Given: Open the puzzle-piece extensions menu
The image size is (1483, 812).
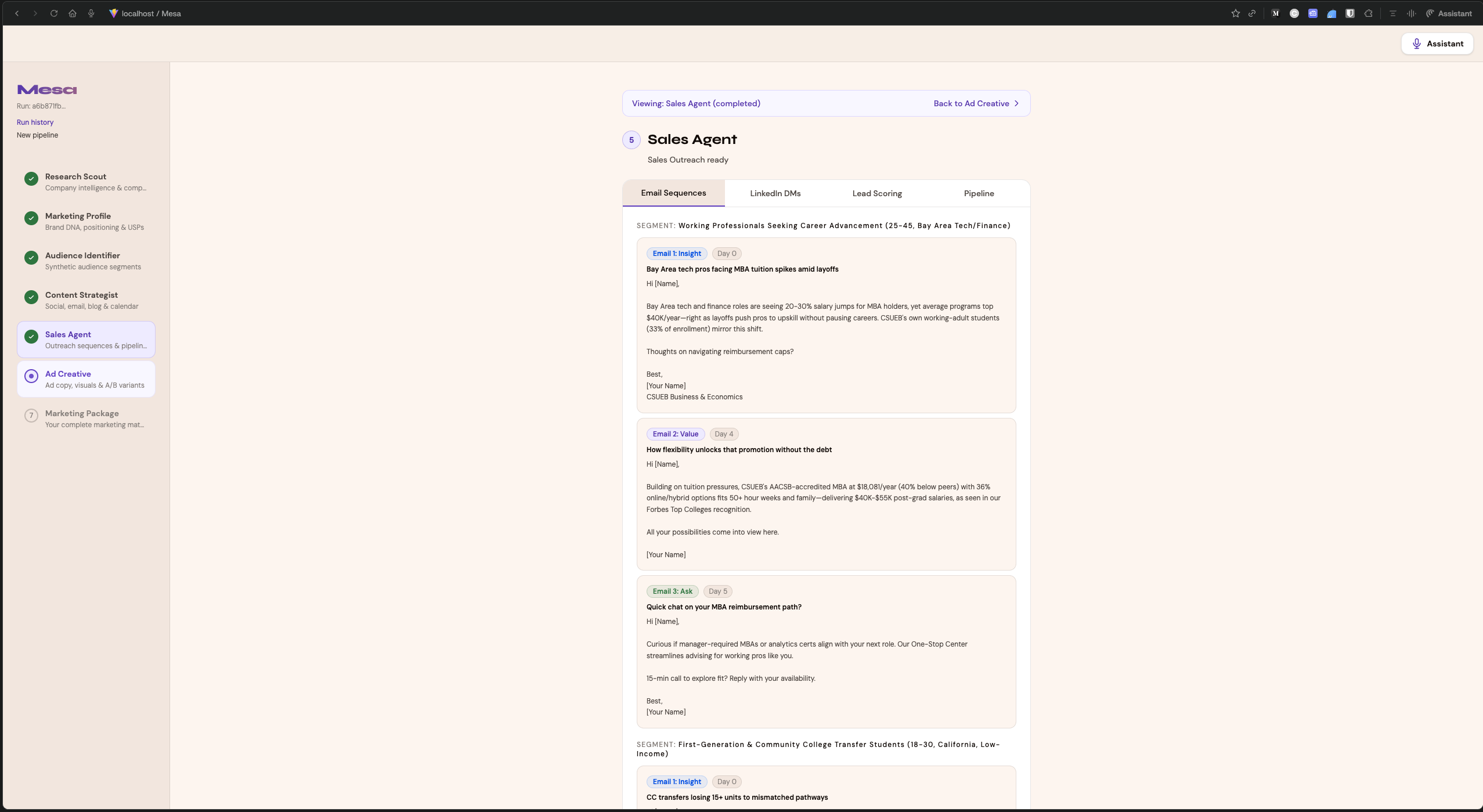Looking at the screenshot, I should point(1368,13).
